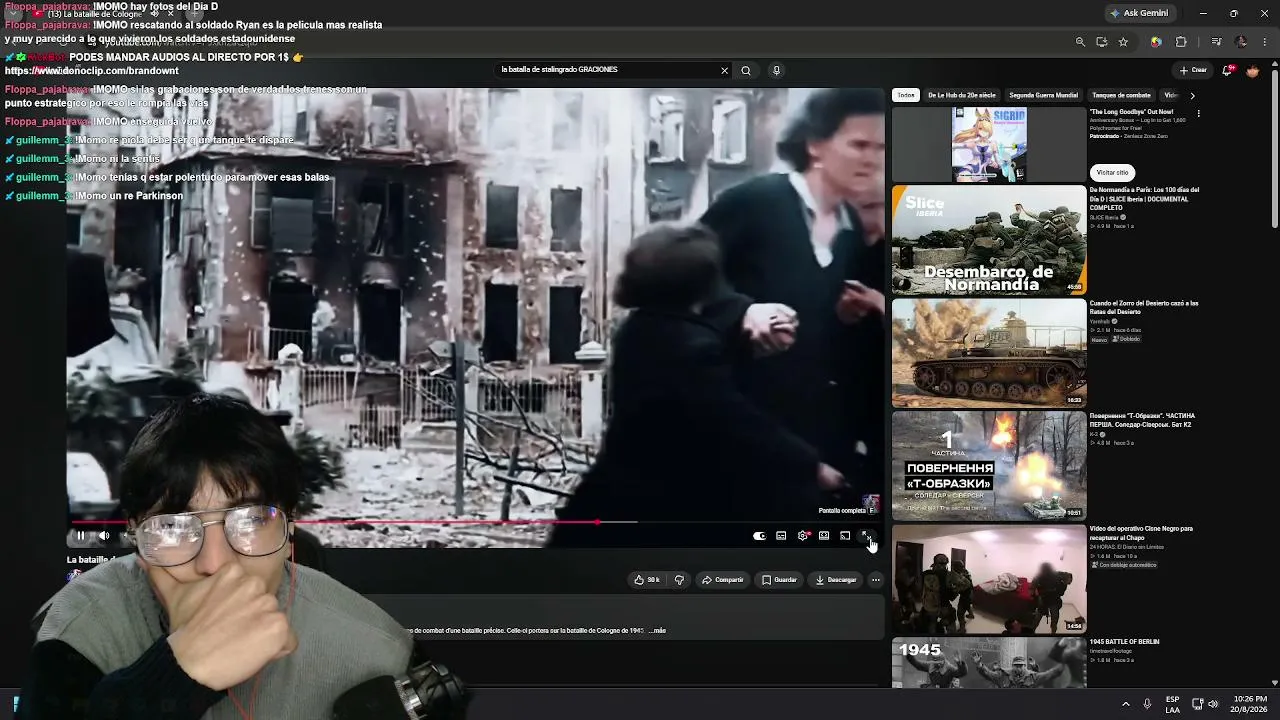The height and width of the screenshot is (720, 1280).
Task: Show more filter chips with the right arrow
Action: (x=1192, y=95)
